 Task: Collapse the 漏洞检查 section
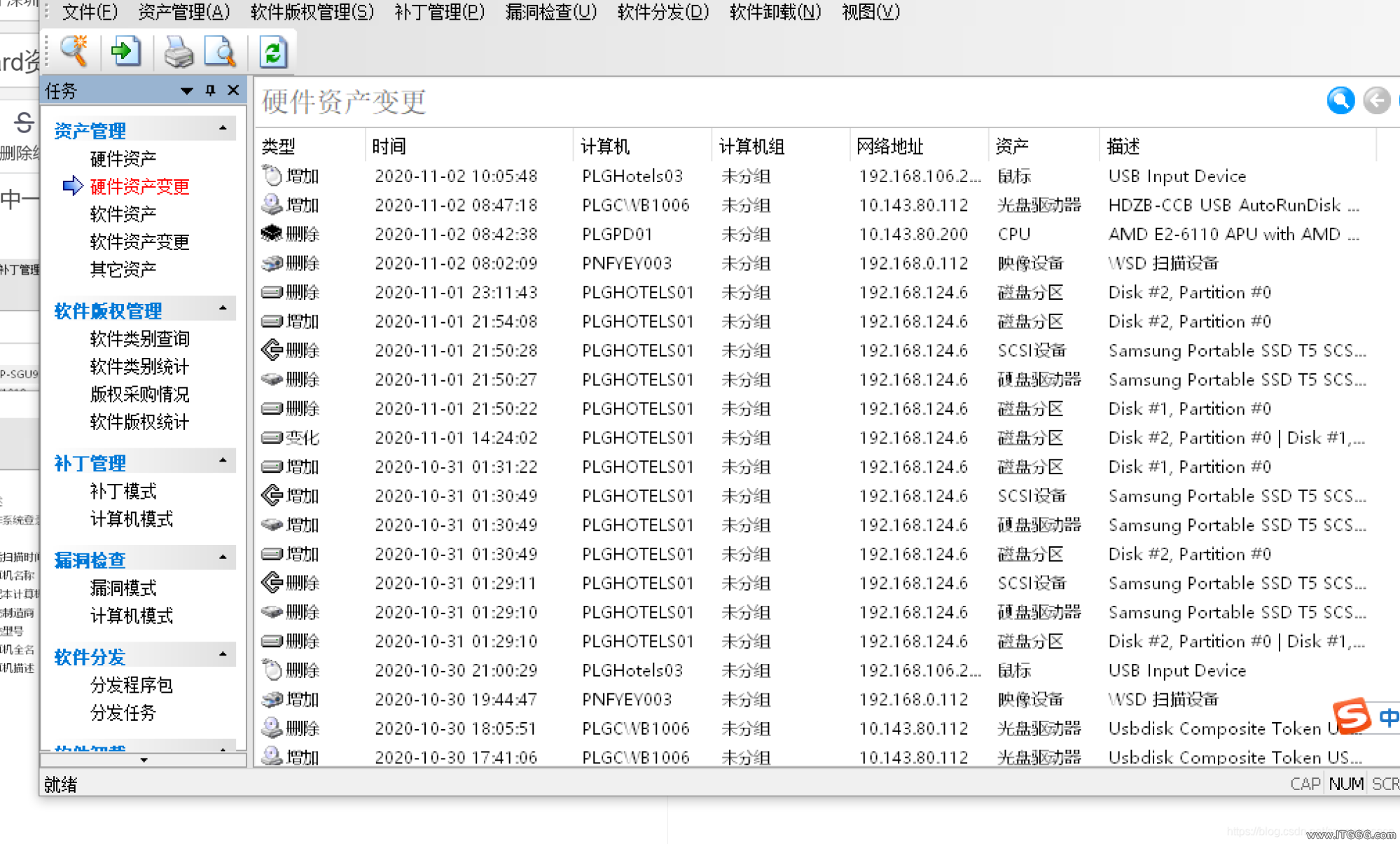[223, 558]
